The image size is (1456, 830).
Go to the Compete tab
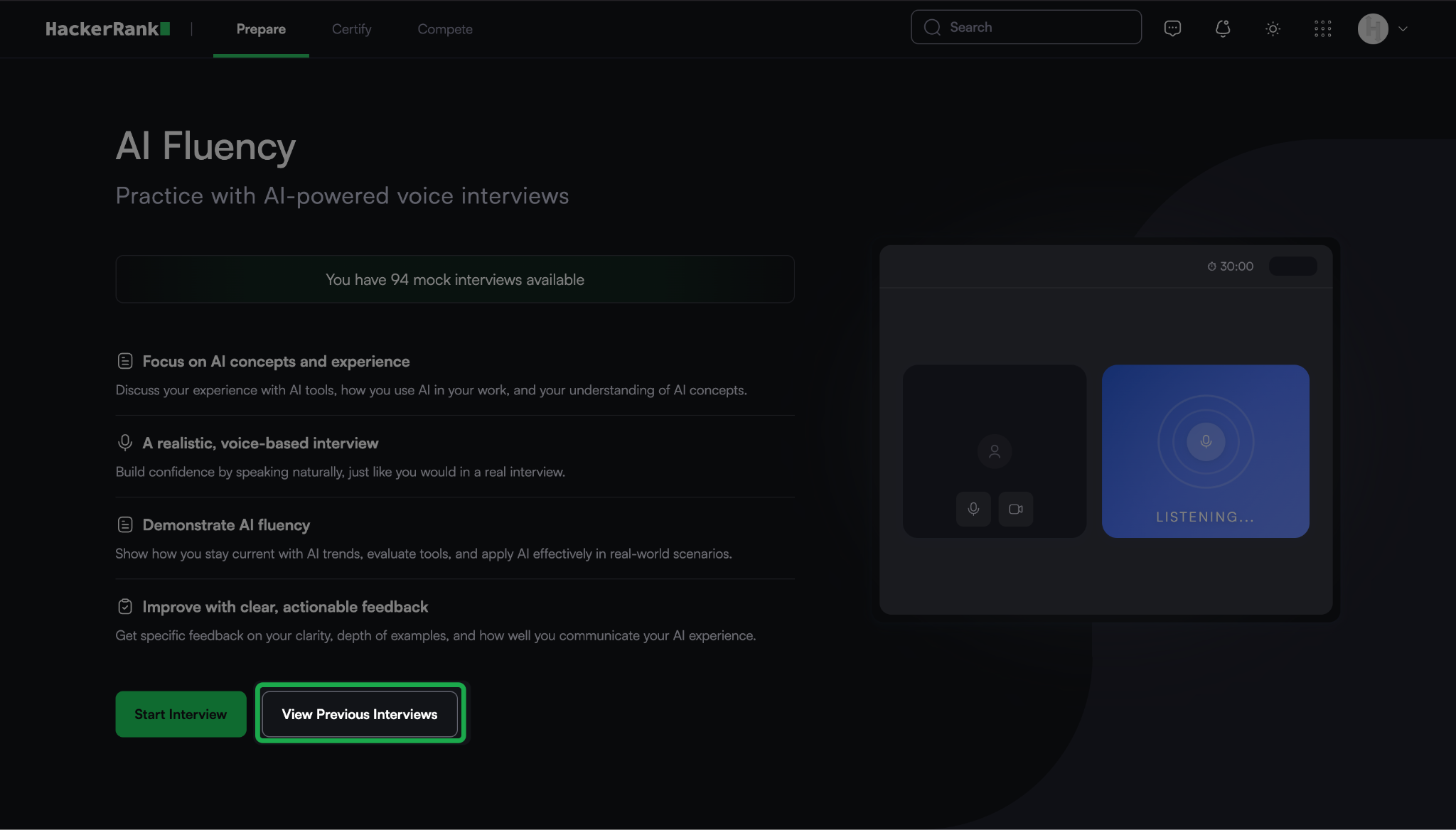(445, 29)
